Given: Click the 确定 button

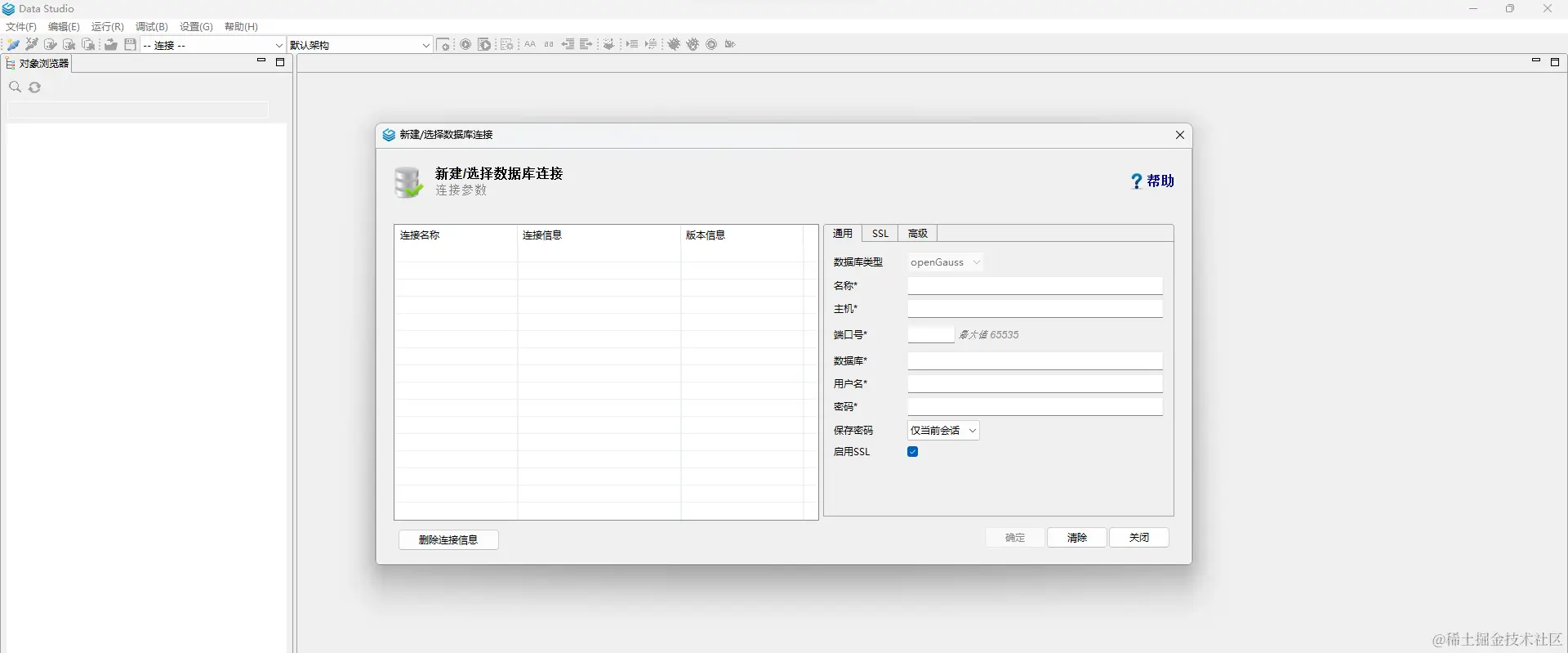Looking at the screenshot, I should click(x=1015, y=538).
